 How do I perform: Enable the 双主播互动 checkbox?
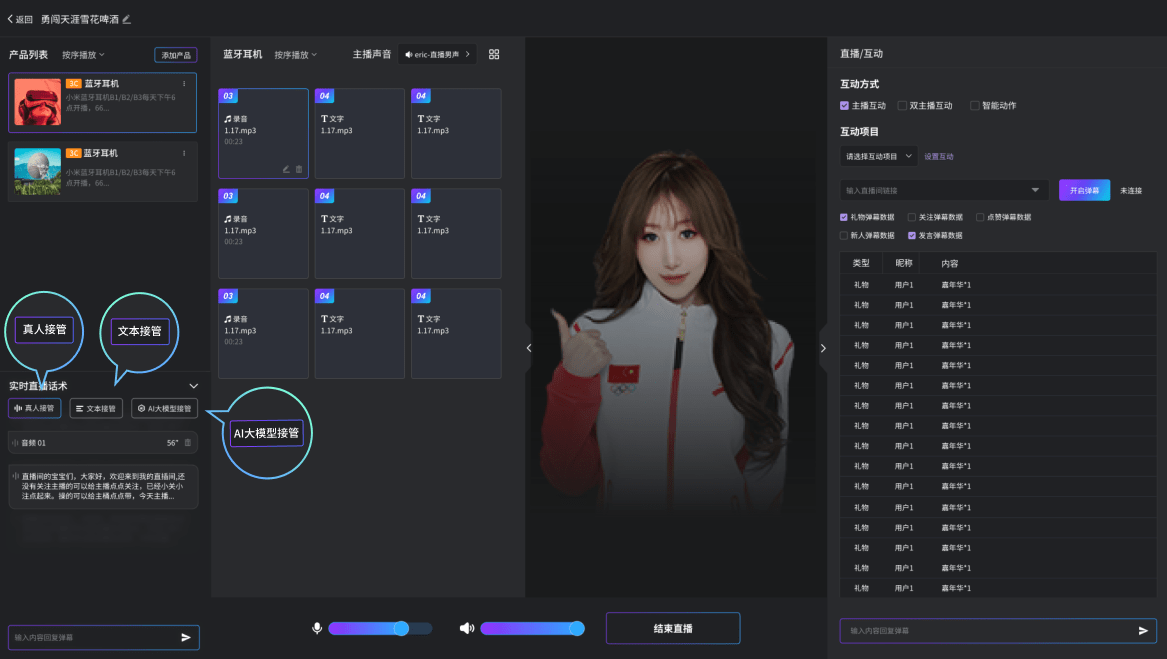click(x=902, y=105)
